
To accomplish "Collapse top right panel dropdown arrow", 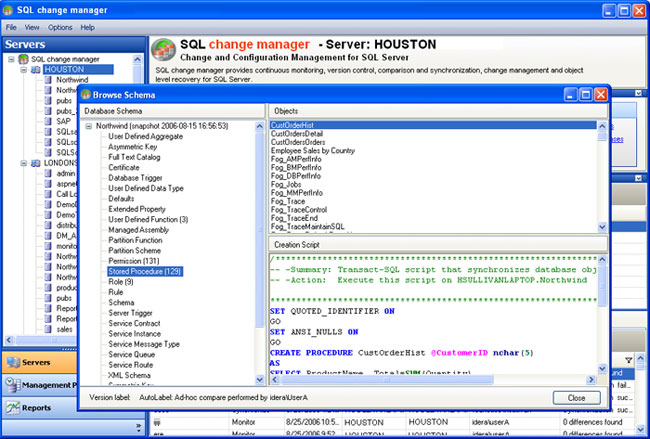I will 638,93.
